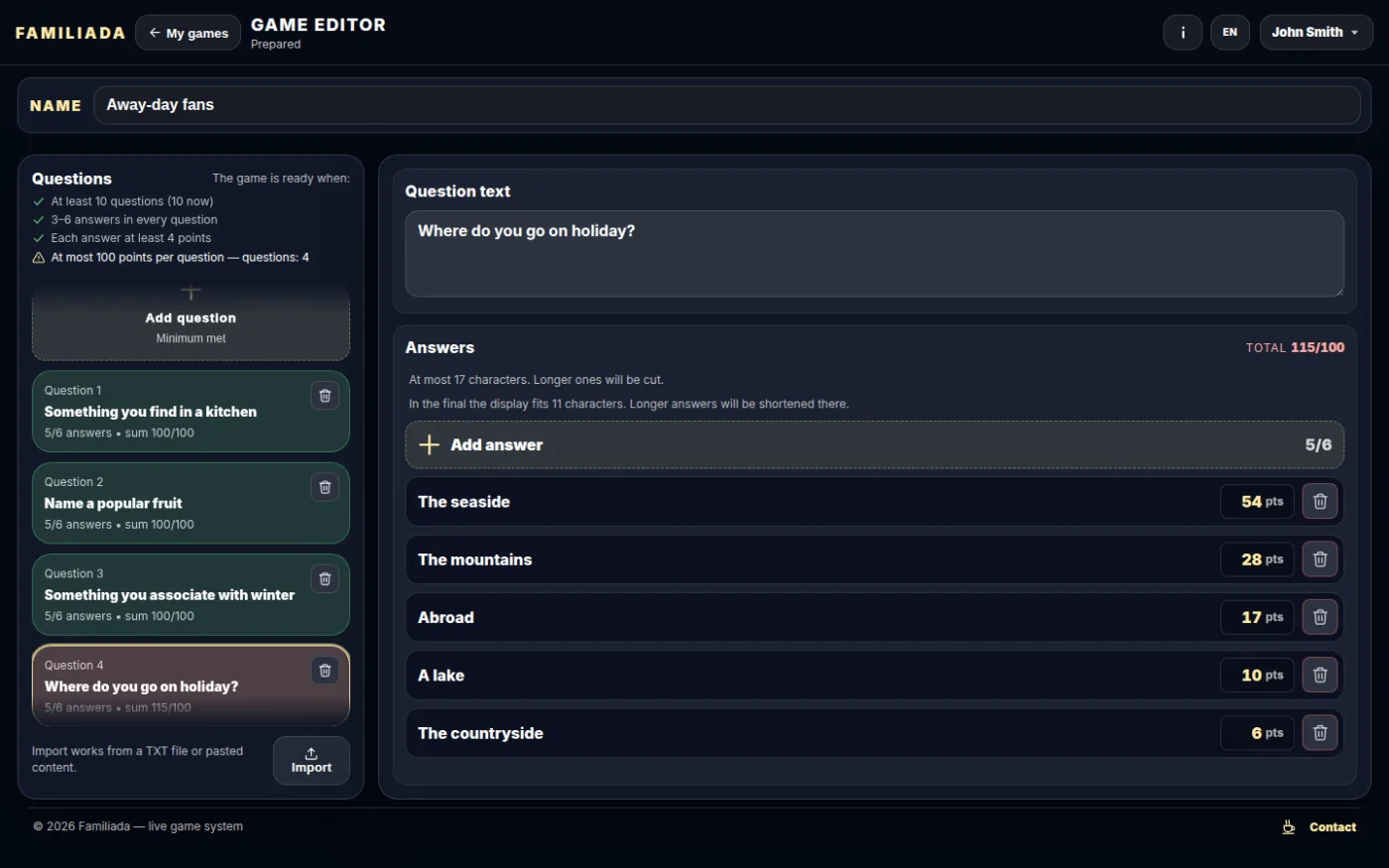Open the John Smith account dropdown
This screenshot has width=1389, height=868.
1316,33
